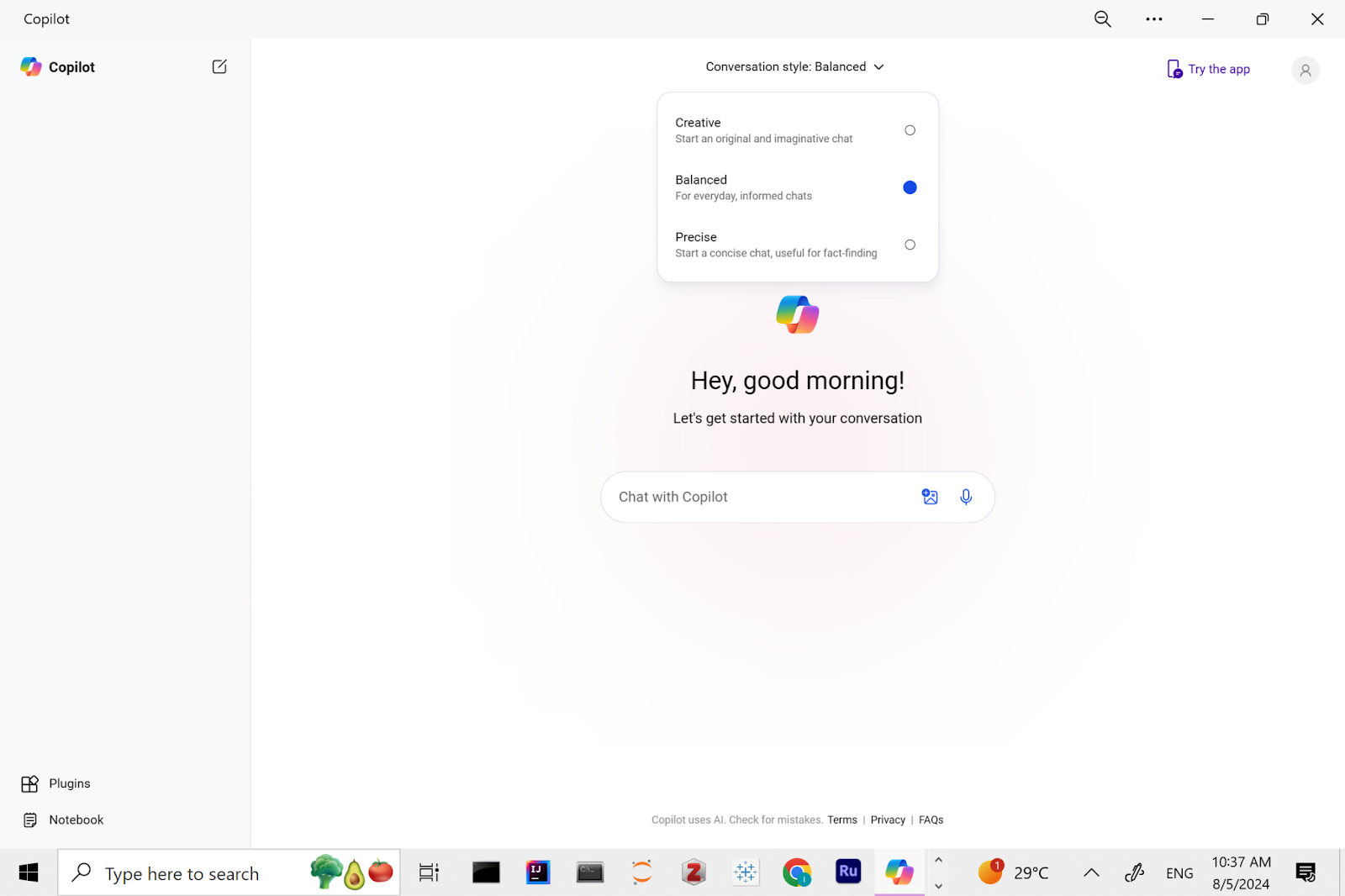This screenshot has height=896, width=1345.
Task: Click the Copilot logo in the sidebar
Action: coord(31,67)
